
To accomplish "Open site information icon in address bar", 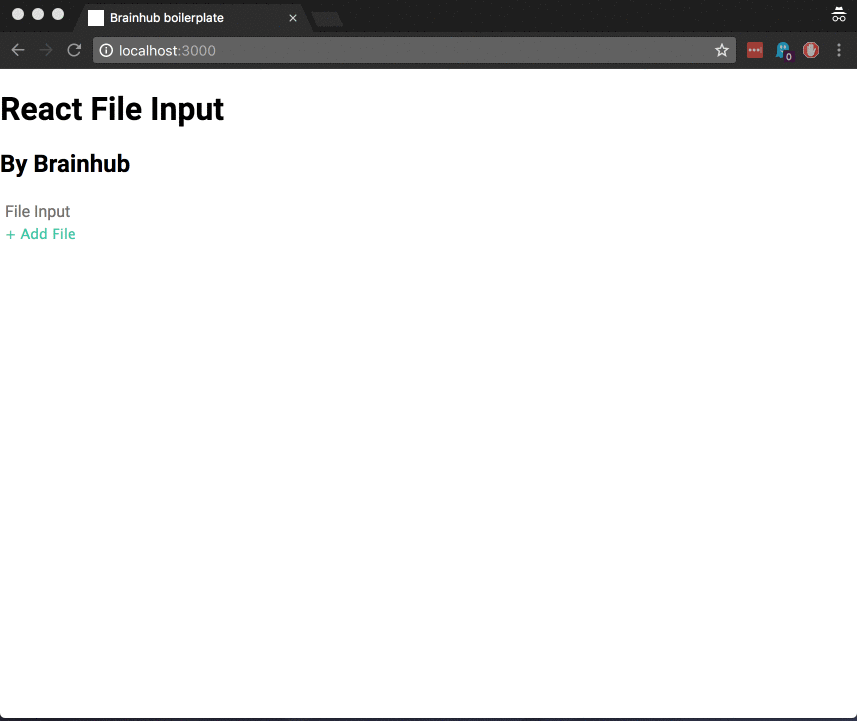I will 106,50.
